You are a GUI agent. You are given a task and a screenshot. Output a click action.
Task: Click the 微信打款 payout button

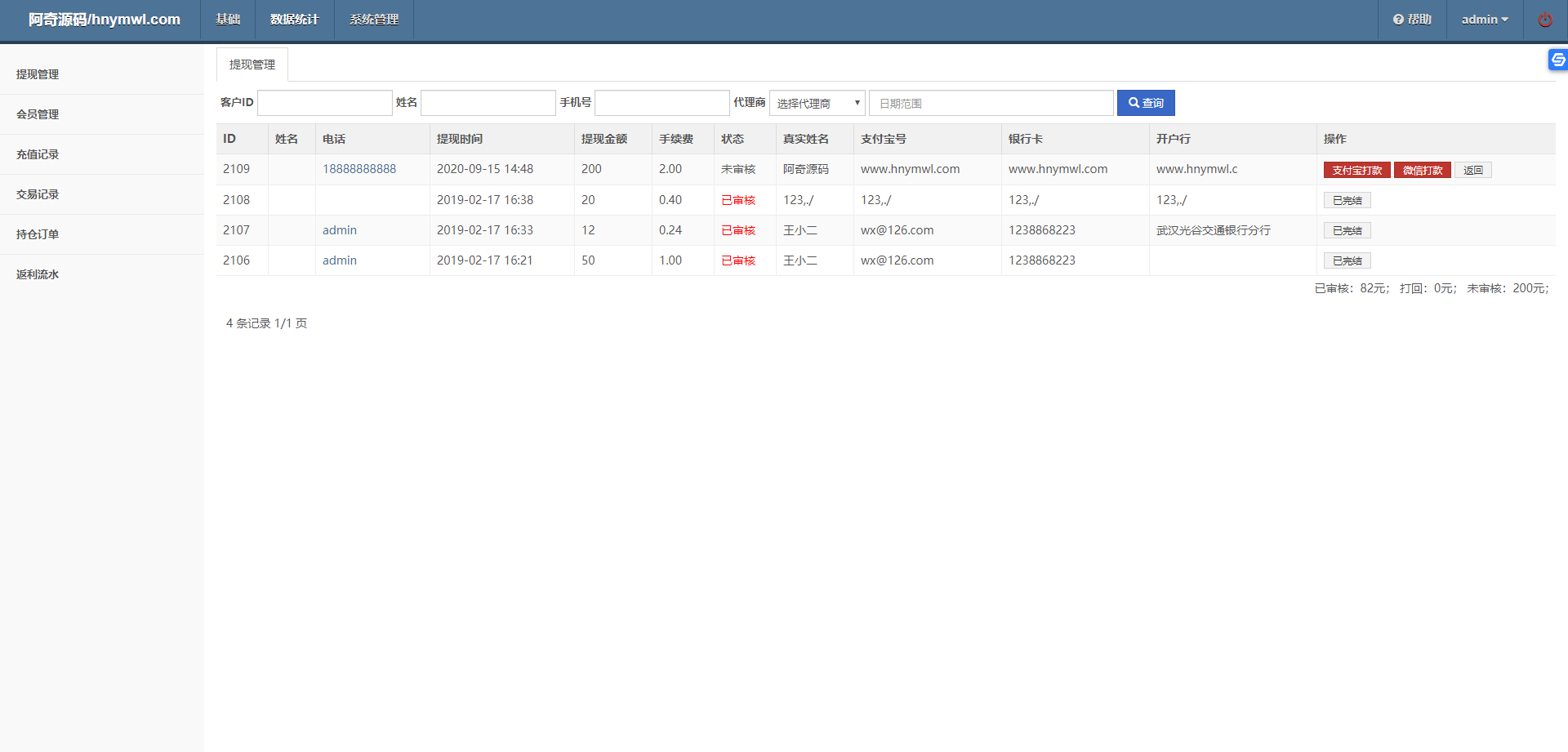(x=1423, y=169)
